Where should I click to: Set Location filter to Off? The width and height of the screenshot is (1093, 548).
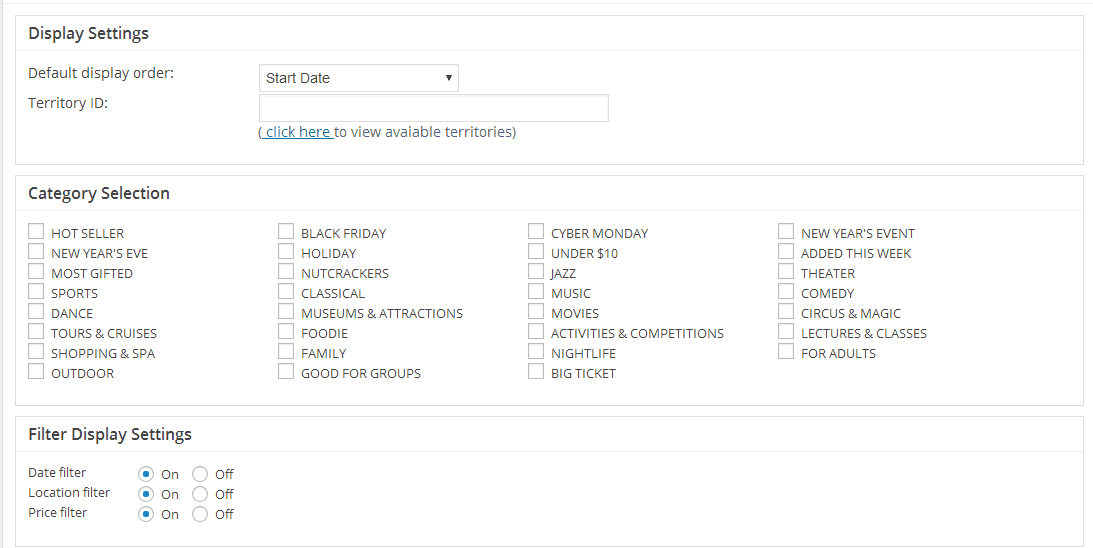(x=200, y=494)
